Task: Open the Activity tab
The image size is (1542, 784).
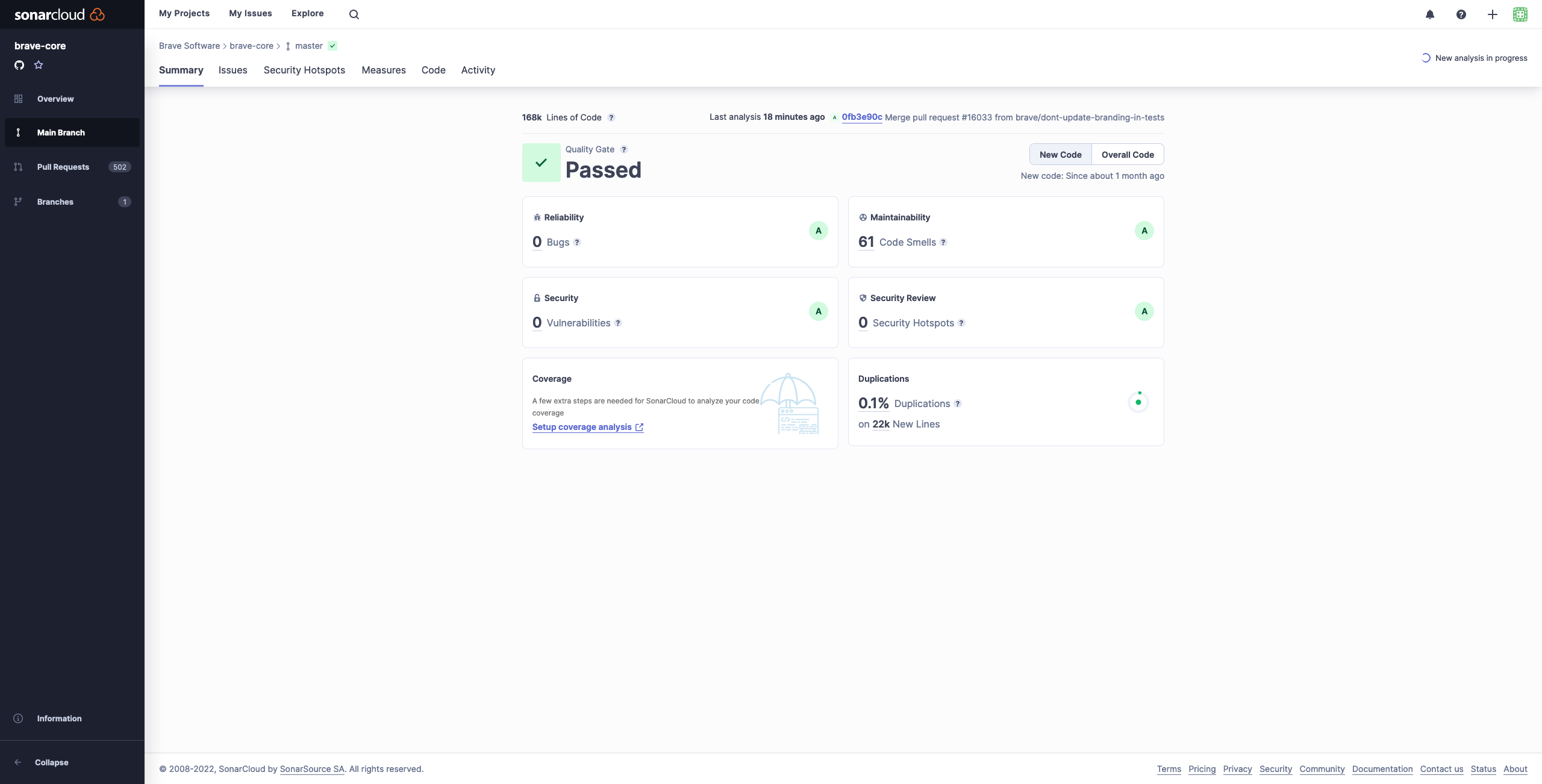Action: 478,70
